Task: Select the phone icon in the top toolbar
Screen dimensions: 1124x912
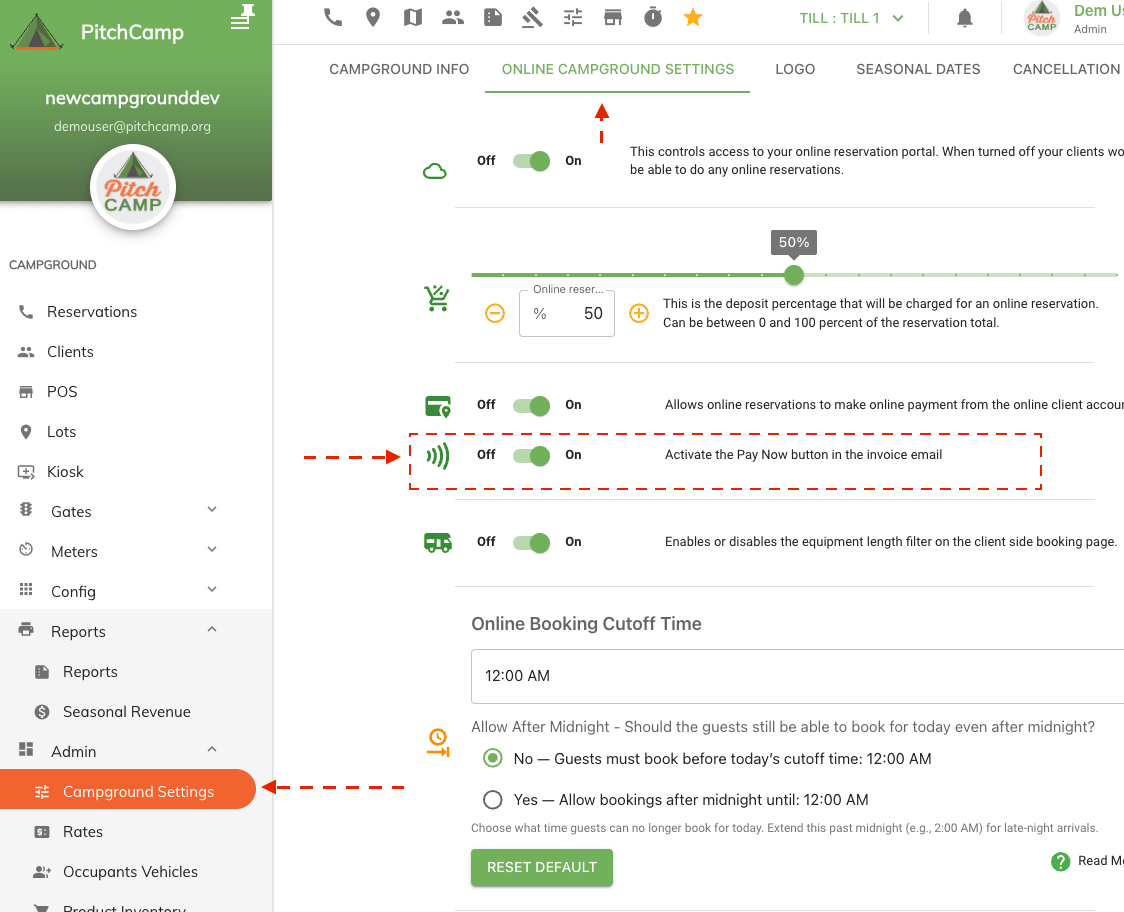Action: (332, 17)
